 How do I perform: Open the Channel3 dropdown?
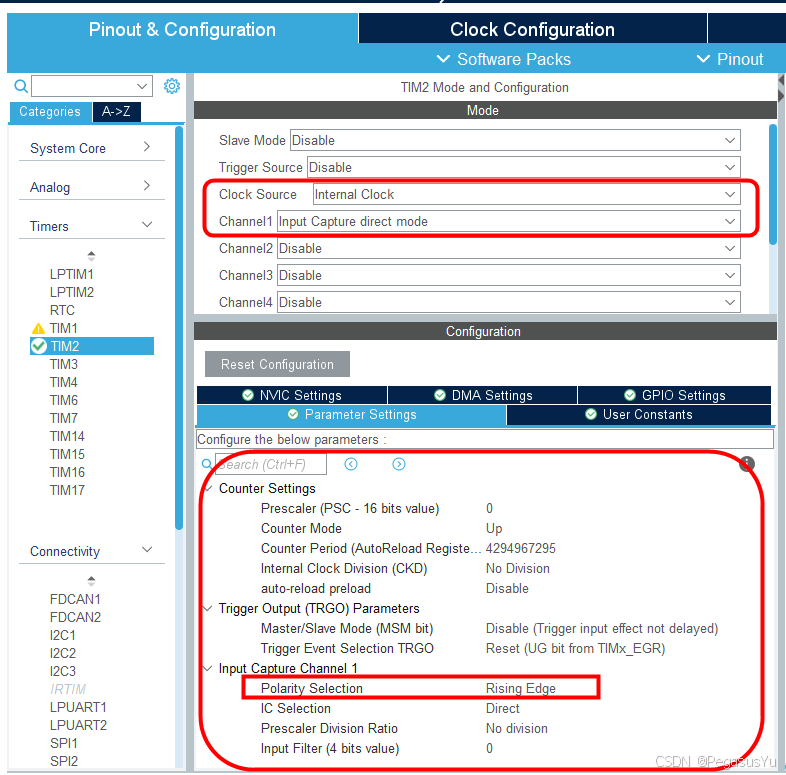click(509, 276)
